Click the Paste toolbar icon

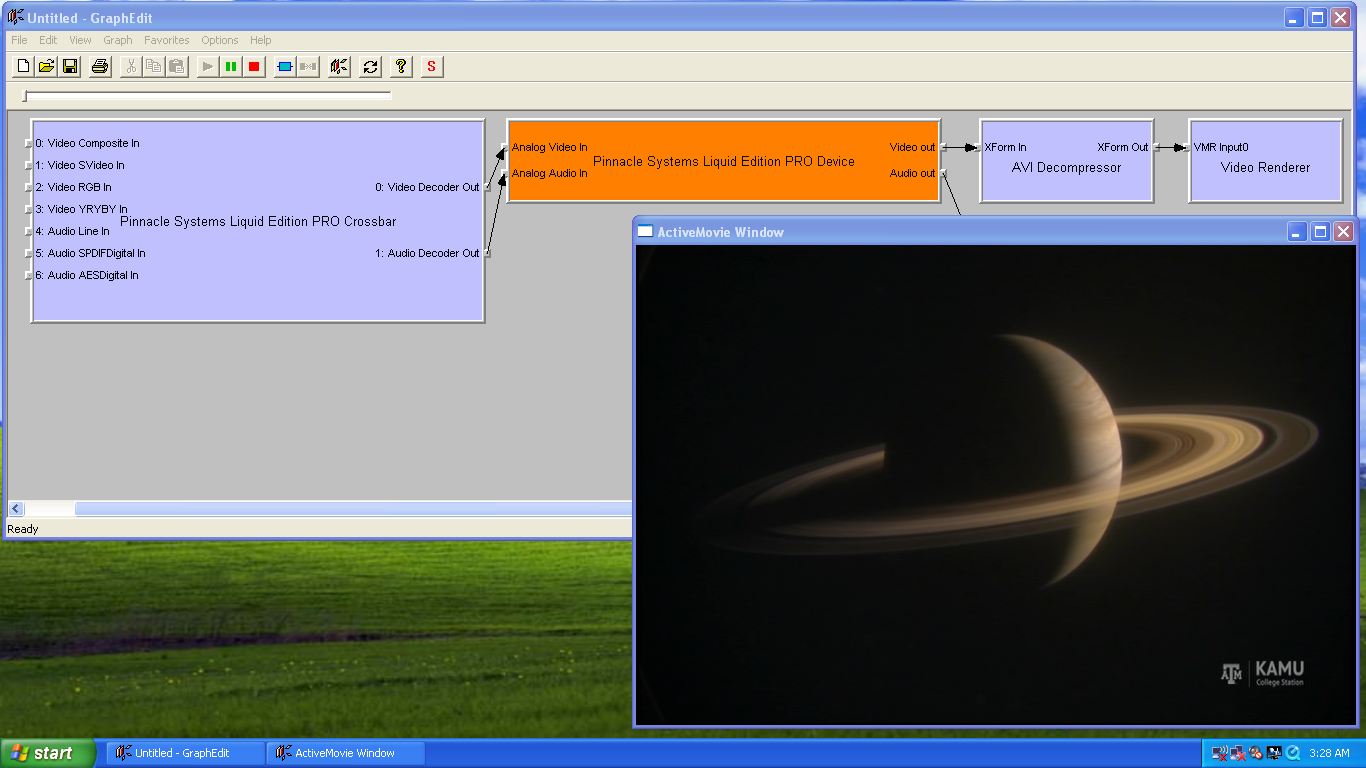click(177, 67)
